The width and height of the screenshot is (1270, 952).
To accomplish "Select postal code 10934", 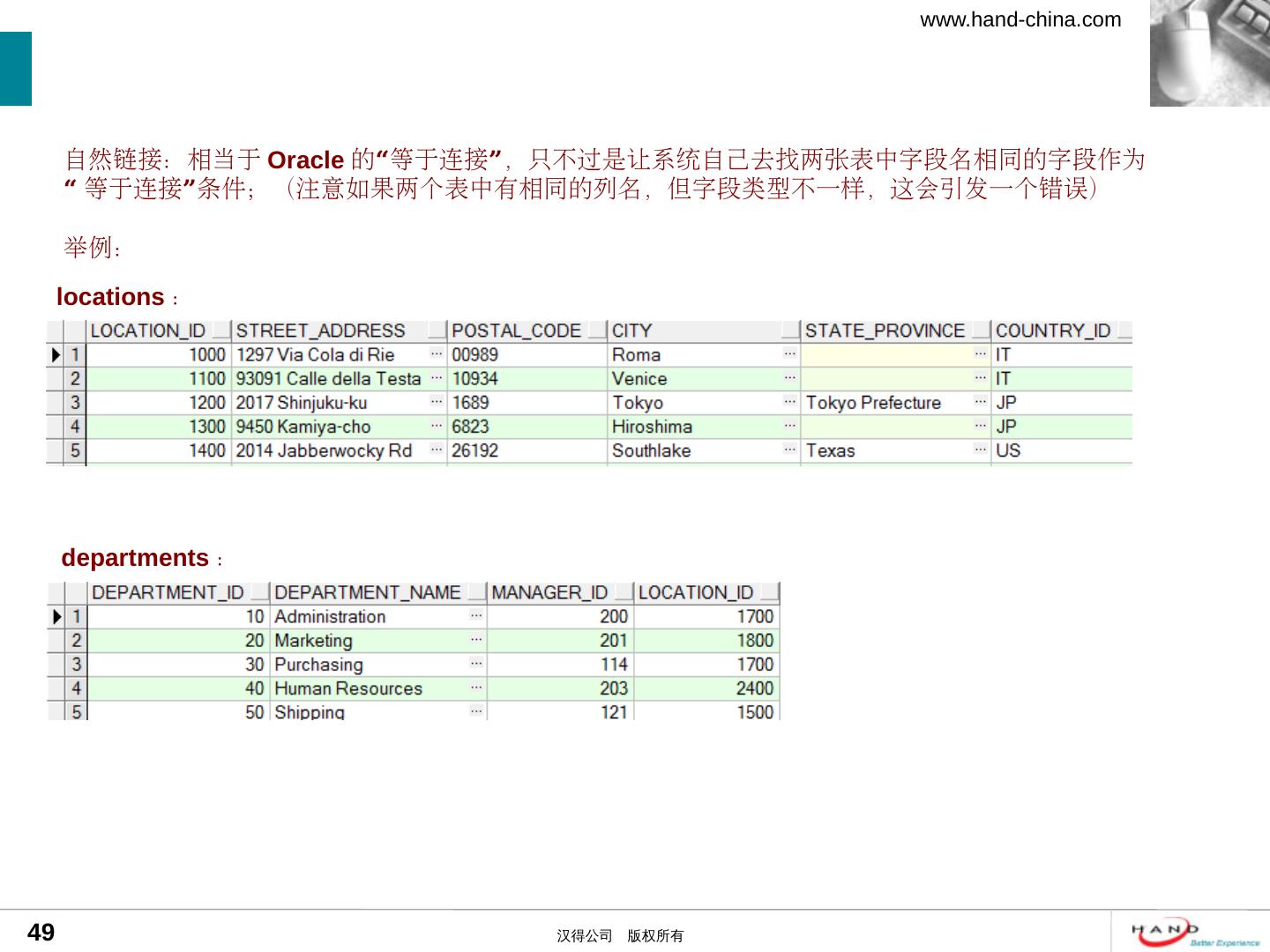I will [527, 378].
